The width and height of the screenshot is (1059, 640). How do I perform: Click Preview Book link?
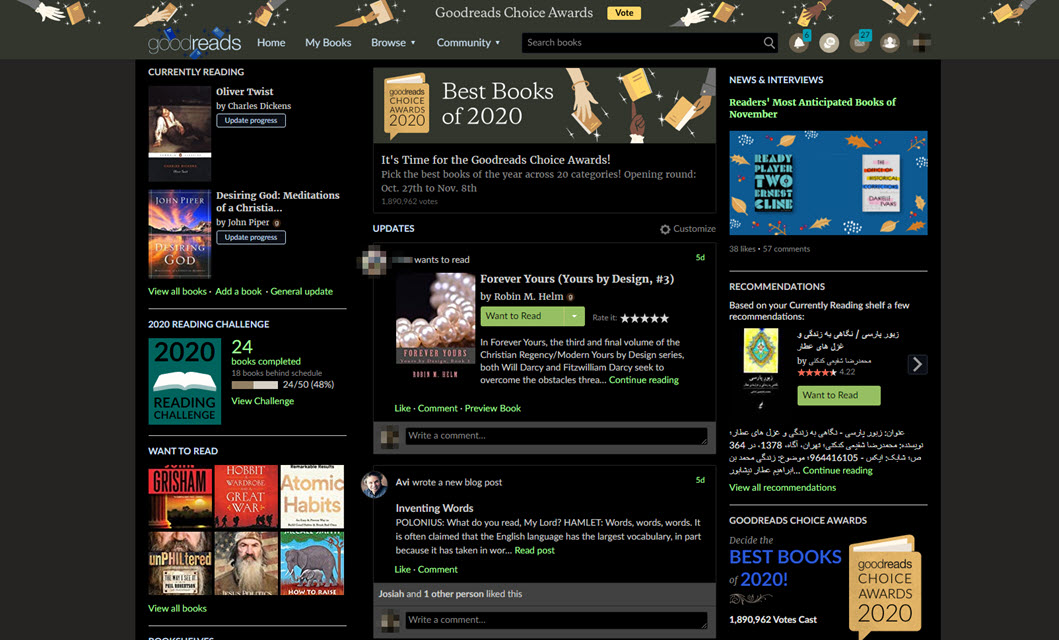click(x=492, y=408)
